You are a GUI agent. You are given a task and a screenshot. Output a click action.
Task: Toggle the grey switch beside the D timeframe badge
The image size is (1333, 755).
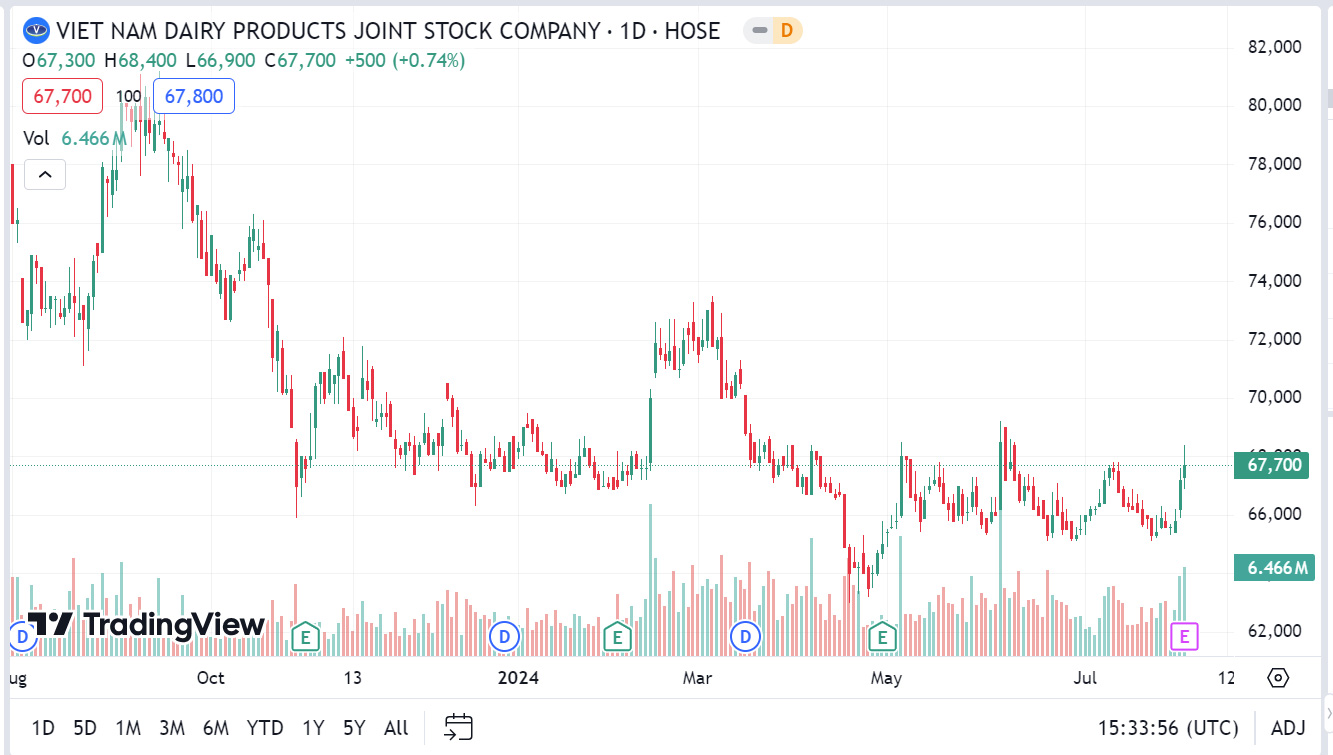[x=759, y=31]
